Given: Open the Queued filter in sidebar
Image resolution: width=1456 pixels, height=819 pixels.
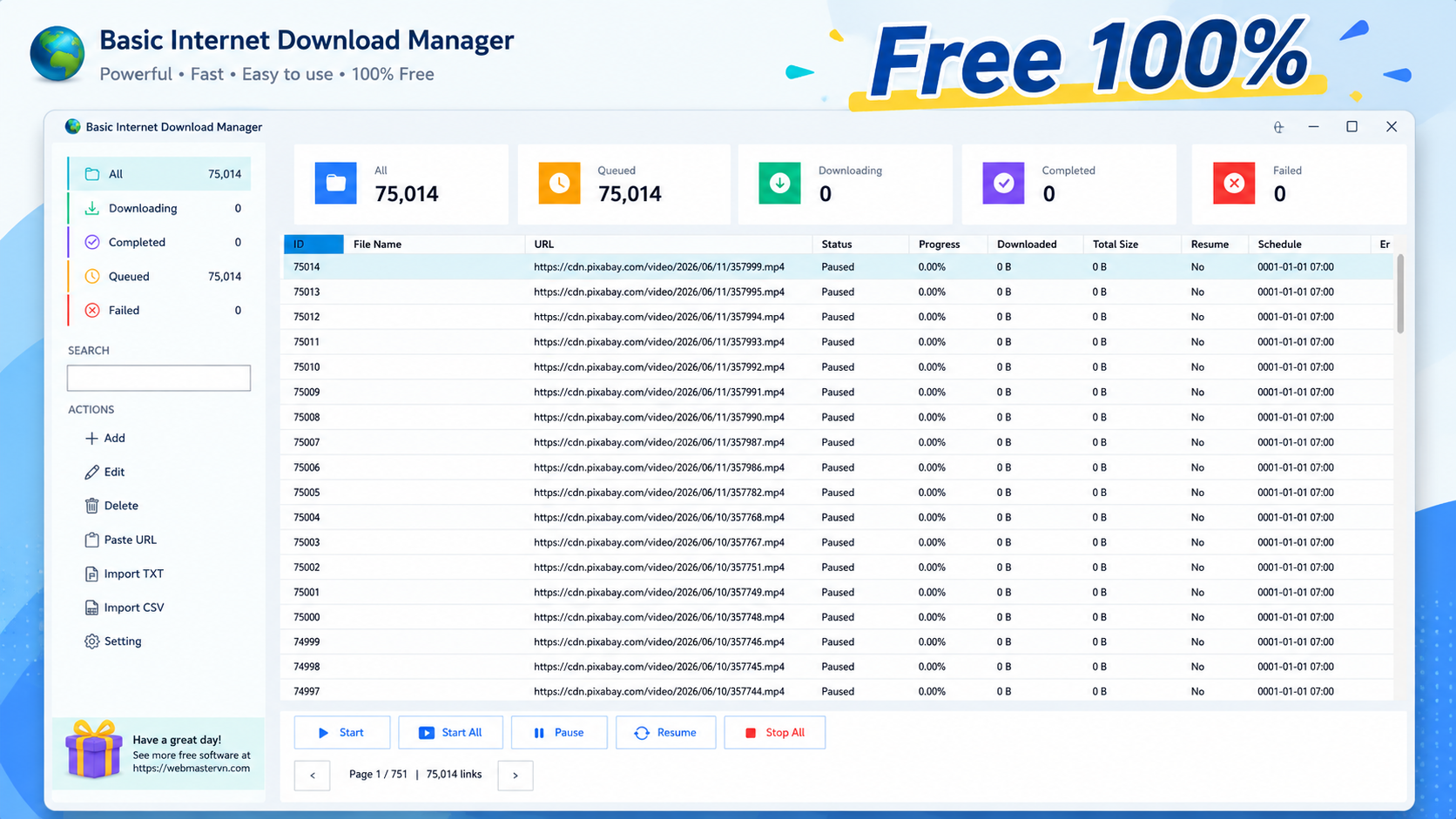Looking at the screenshot, I should click(x=159, y=276).
